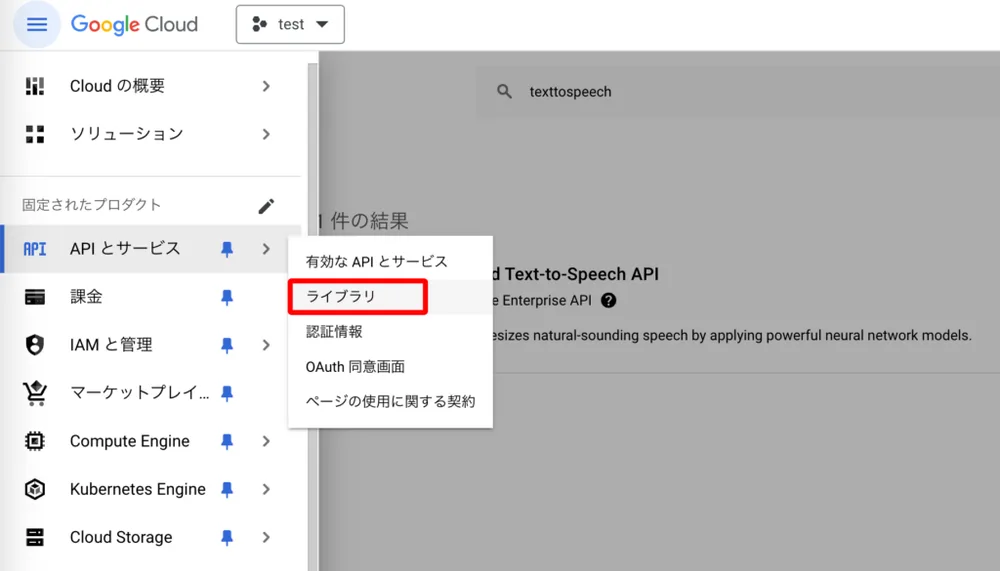This screenshot has width=1000, height=571.
Task: Click the Cloud Storage bucket icon
Action: point(34,537)
